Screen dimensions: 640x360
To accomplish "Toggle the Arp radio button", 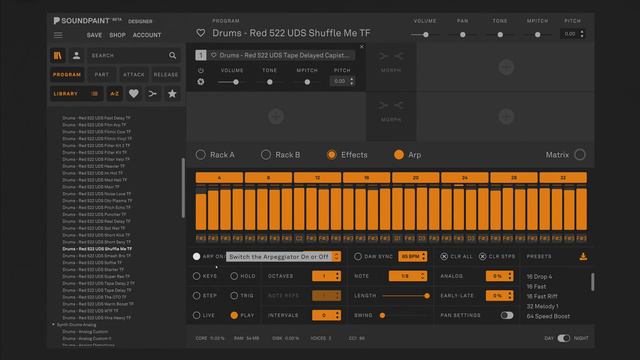I will (x=399, y=155).
